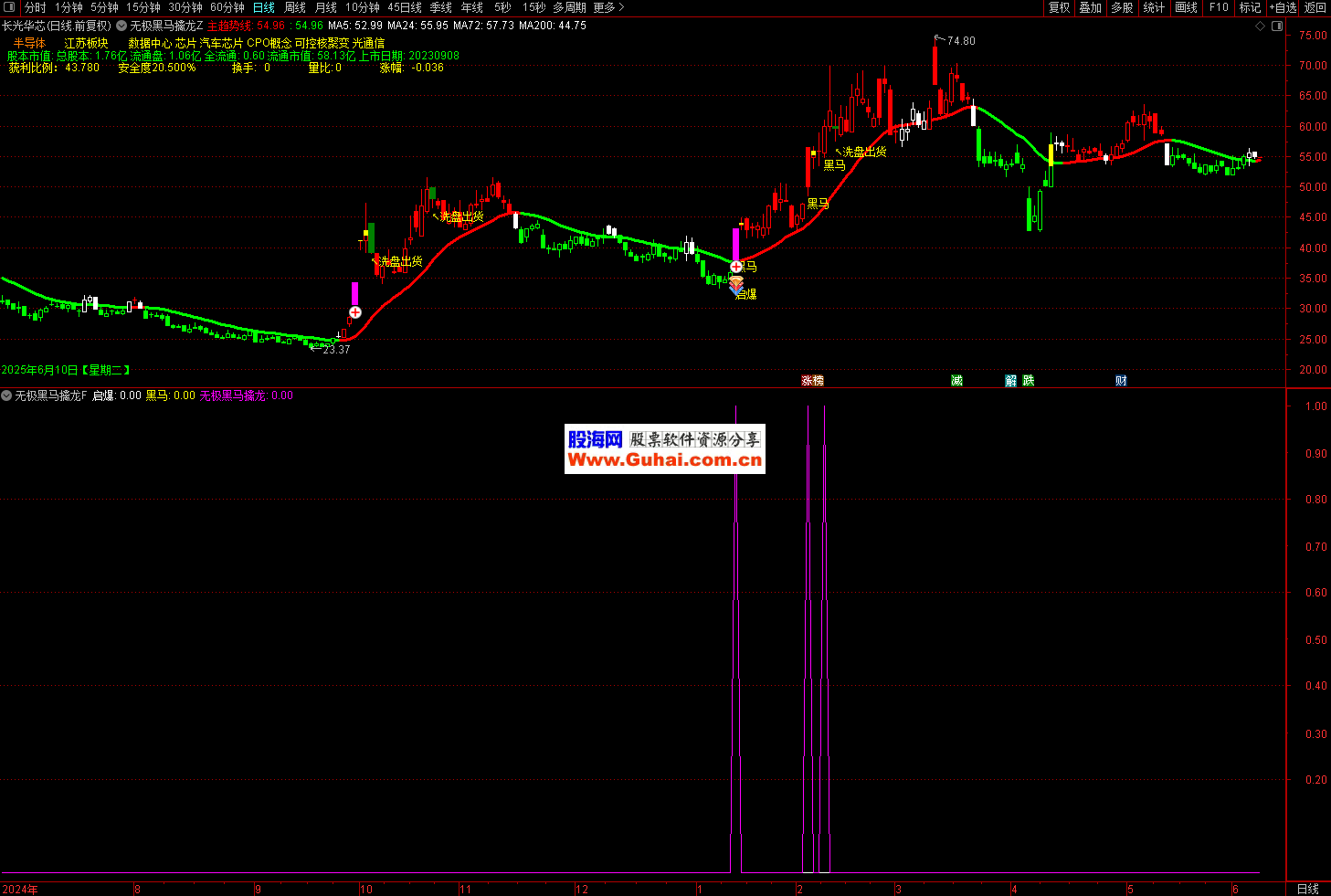Screen dimensions: 1331x896
Task: Switch to 10分钟 period
Action: [x=363, y=7]
